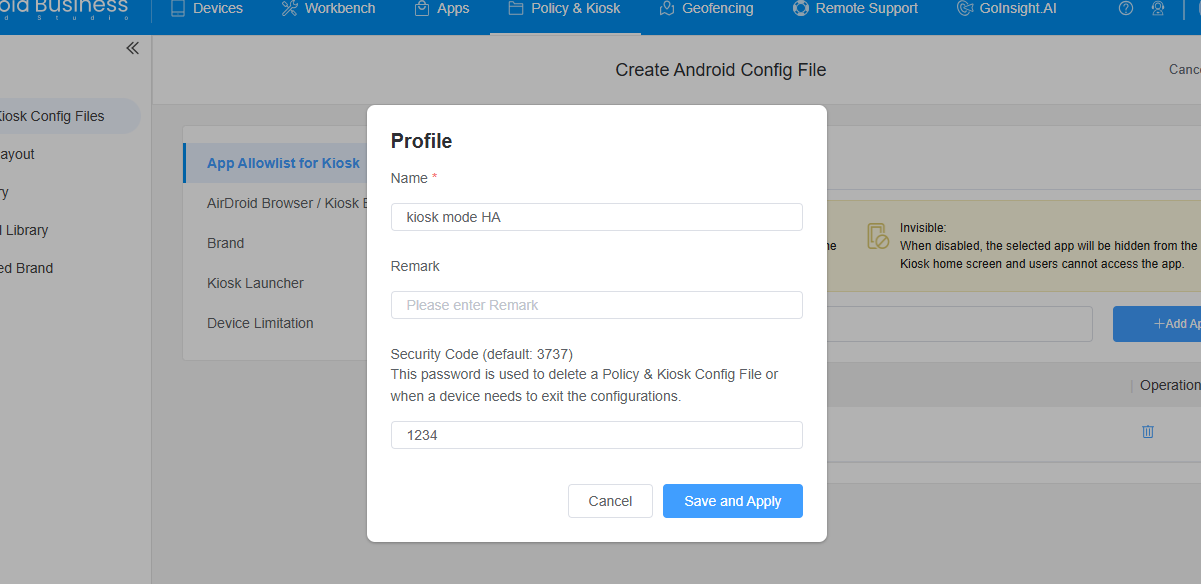Launch Remote Support via its headset icon
Viewport: 1201px width, 584px height.
point(800,9)
